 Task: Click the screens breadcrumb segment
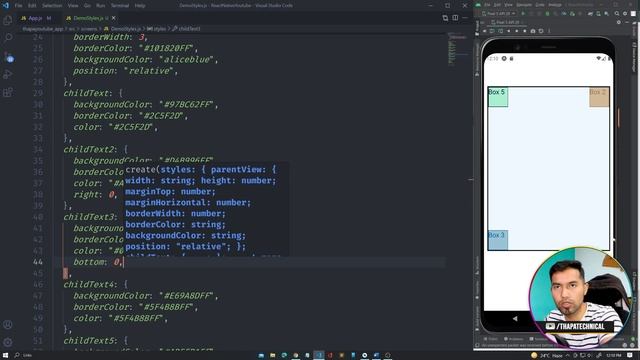[x=89, y=29]
